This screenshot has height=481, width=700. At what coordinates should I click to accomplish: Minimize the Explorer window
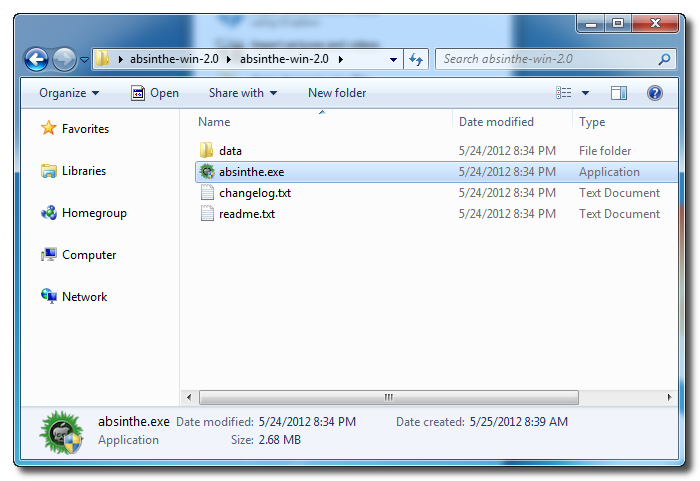coord(591,24)
